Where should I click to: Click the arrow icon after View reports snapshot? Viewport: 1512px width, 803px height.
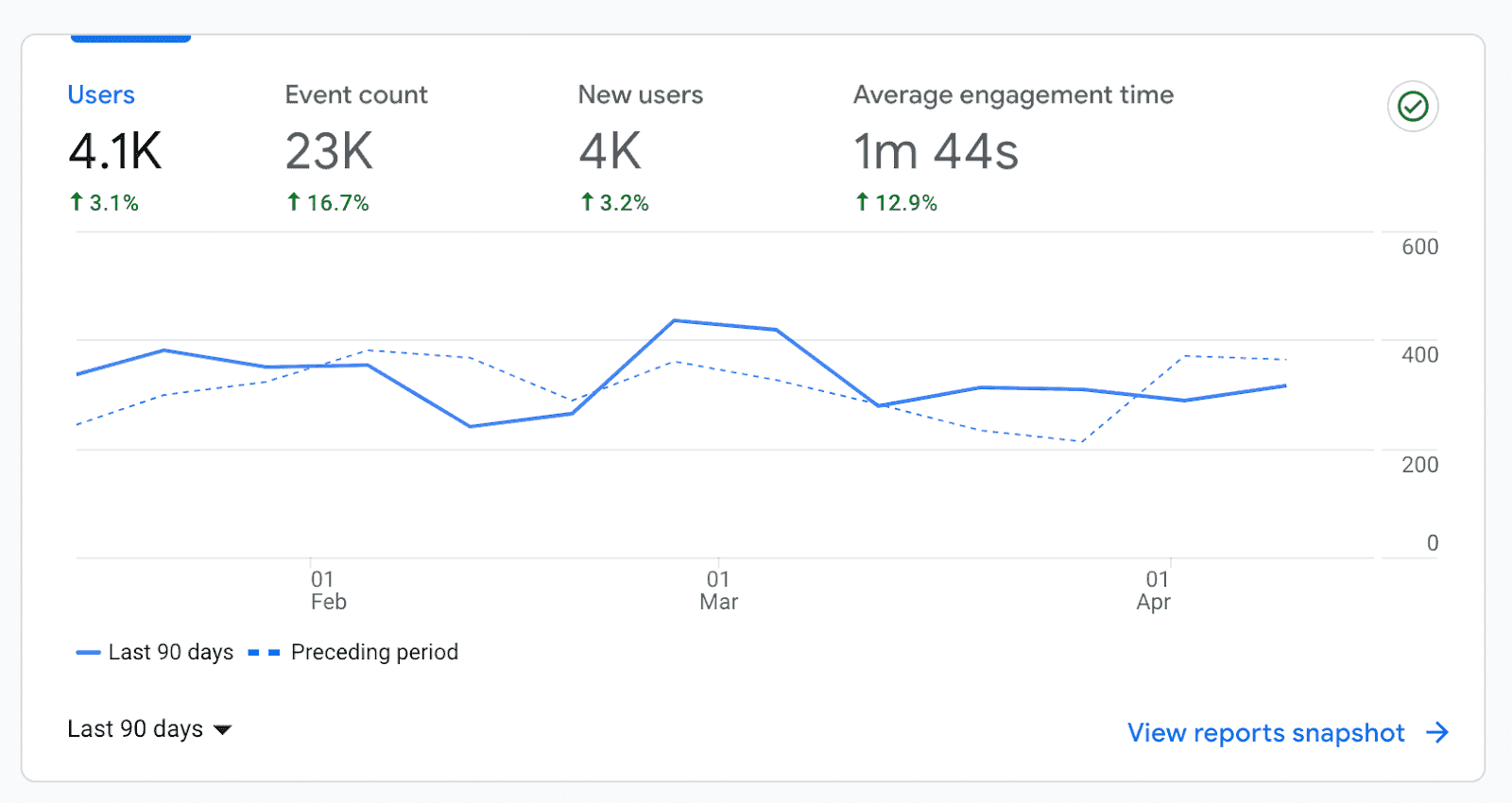[x=1437, y=733]
